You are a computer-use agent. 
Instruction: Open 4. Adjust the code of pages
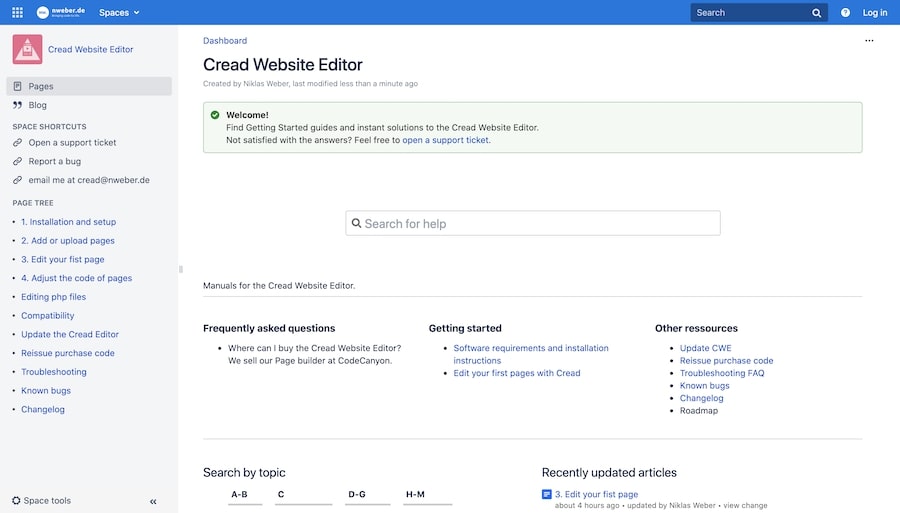[76, 278]
